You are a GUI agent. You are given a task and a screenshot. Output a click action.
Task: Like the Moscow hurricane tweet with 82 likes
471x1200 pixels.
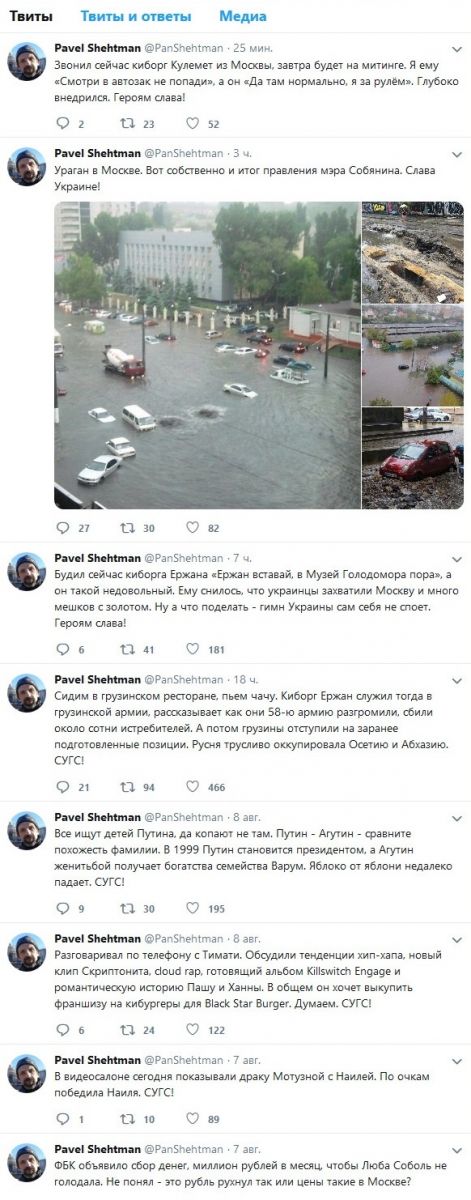(192, 528)
